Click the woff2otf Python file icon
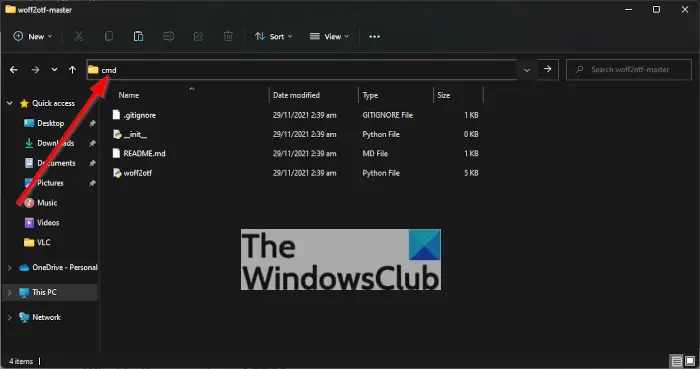Image resolution: width=700 pixels, height=369 pixels. pyautogui.click(x=117, y=173)
